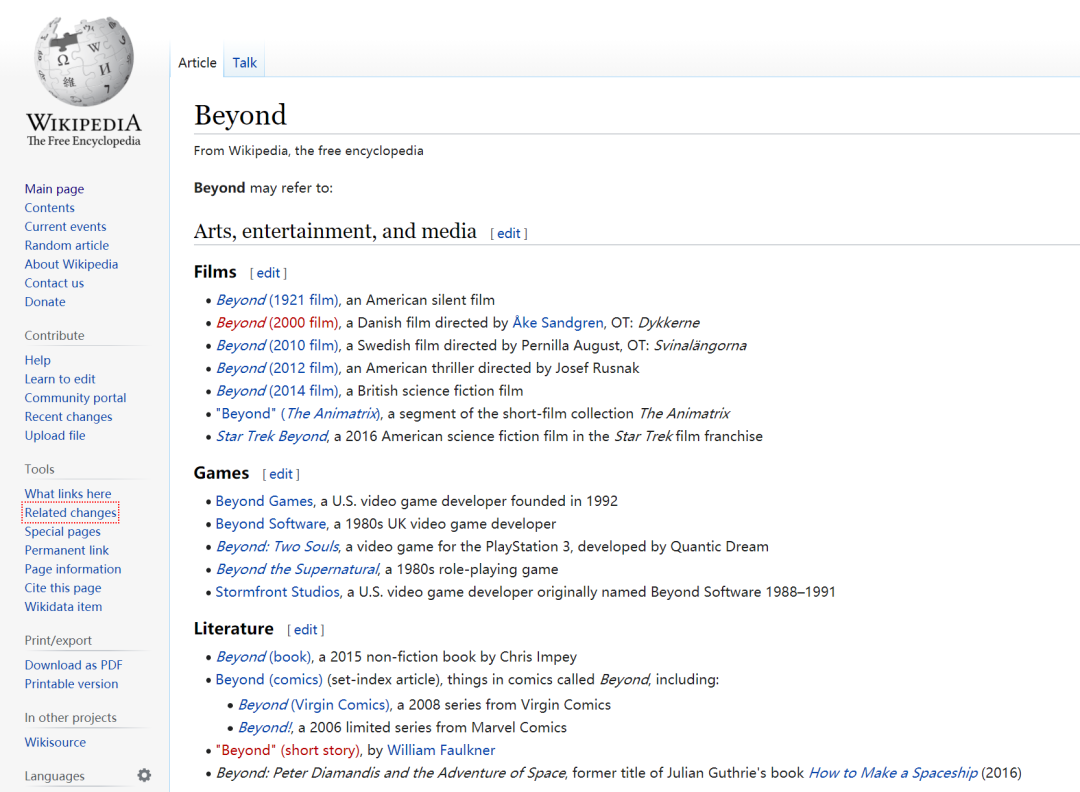Load a Random article
The width and height of the screenshot is (1080, 792).
(x=67, y=245)
